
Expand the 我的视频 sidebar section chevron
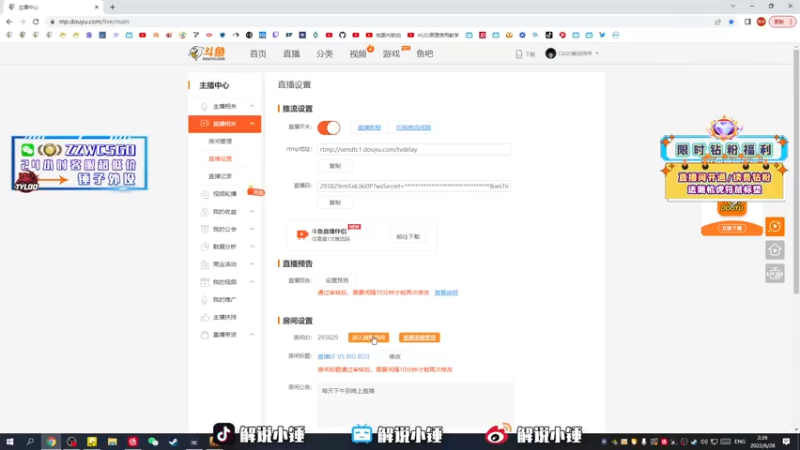tap(252, 282)
